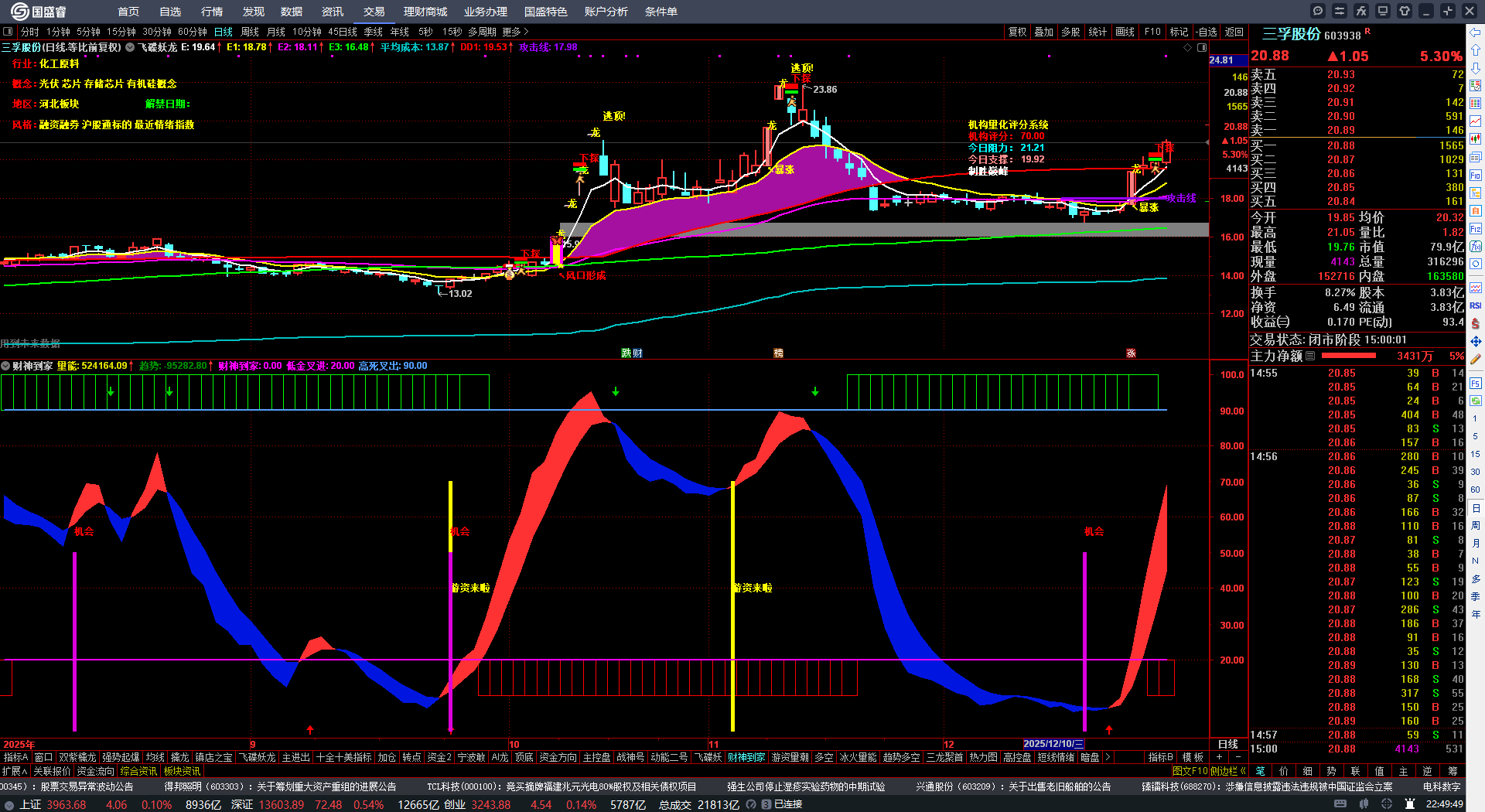1485x812 pixels.
Task: Expand more indicator tabs with right chevron
Action: coord(1108,757)
